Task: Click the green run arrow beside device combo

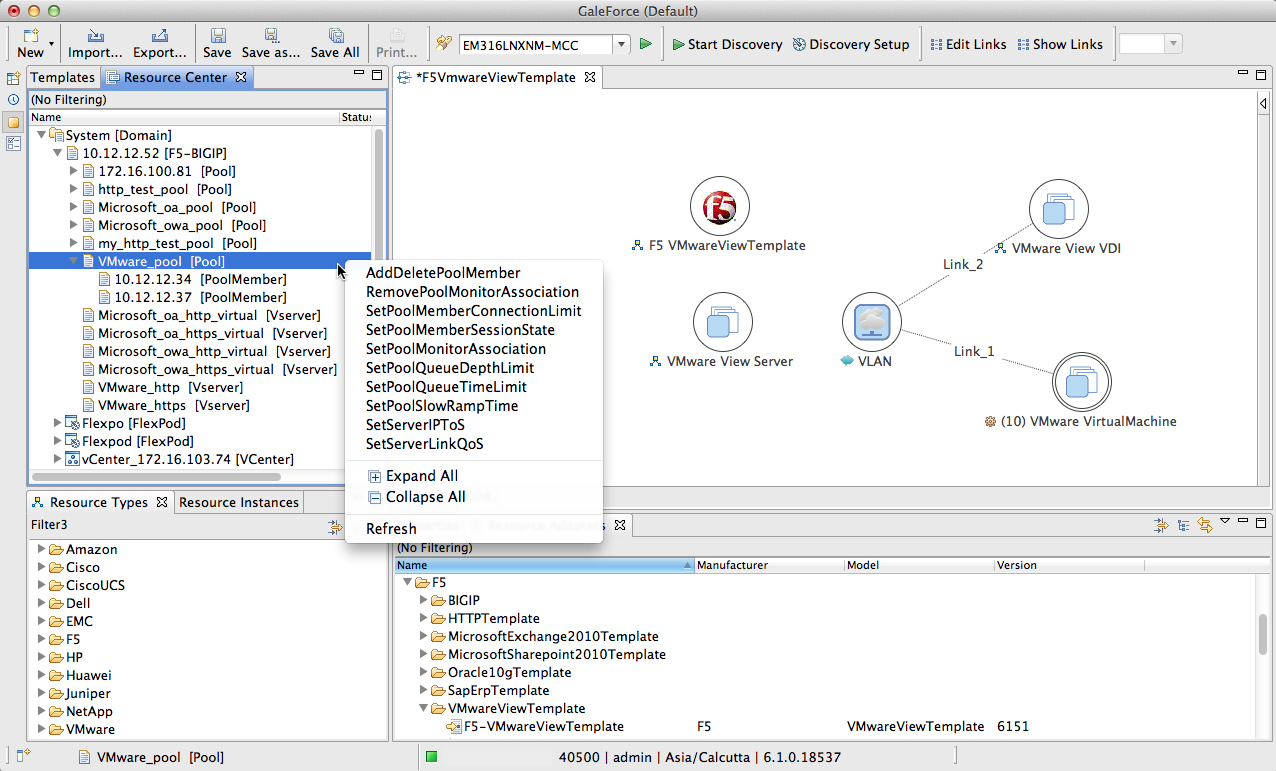Action: 646,44
